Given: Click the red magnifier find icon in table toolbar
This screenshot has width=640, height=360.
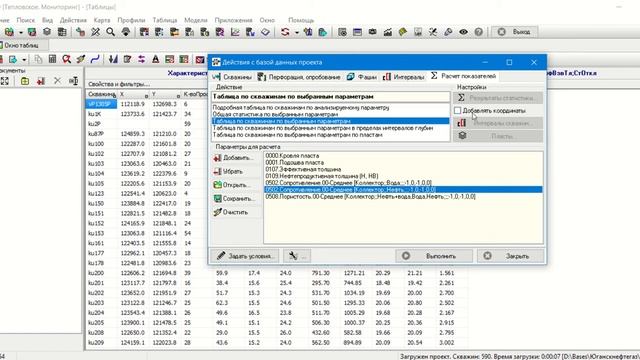Looking at the screenshot, I should [x=67, y=59].
